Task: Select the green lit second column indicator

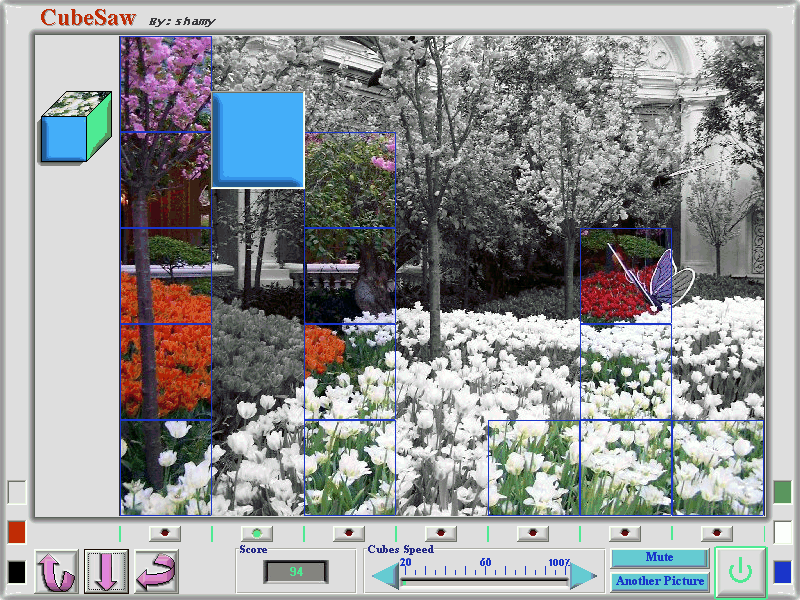Action: (257, 533)
